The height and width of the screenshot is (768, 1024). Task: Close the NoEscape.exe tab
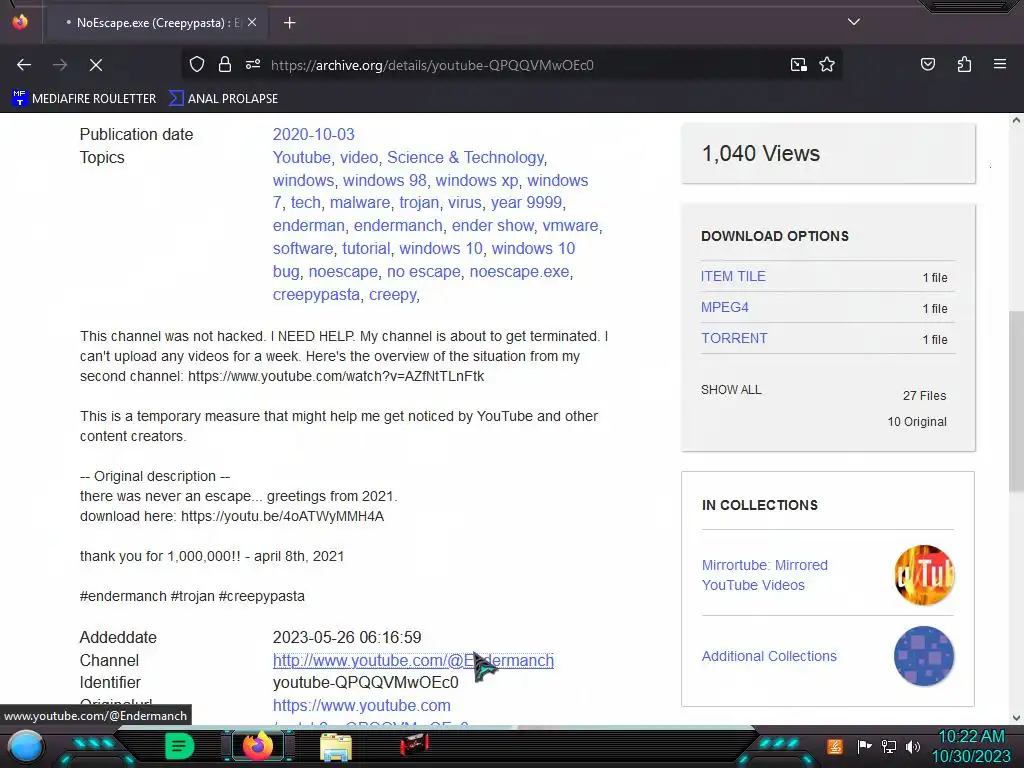pos(252,22)
